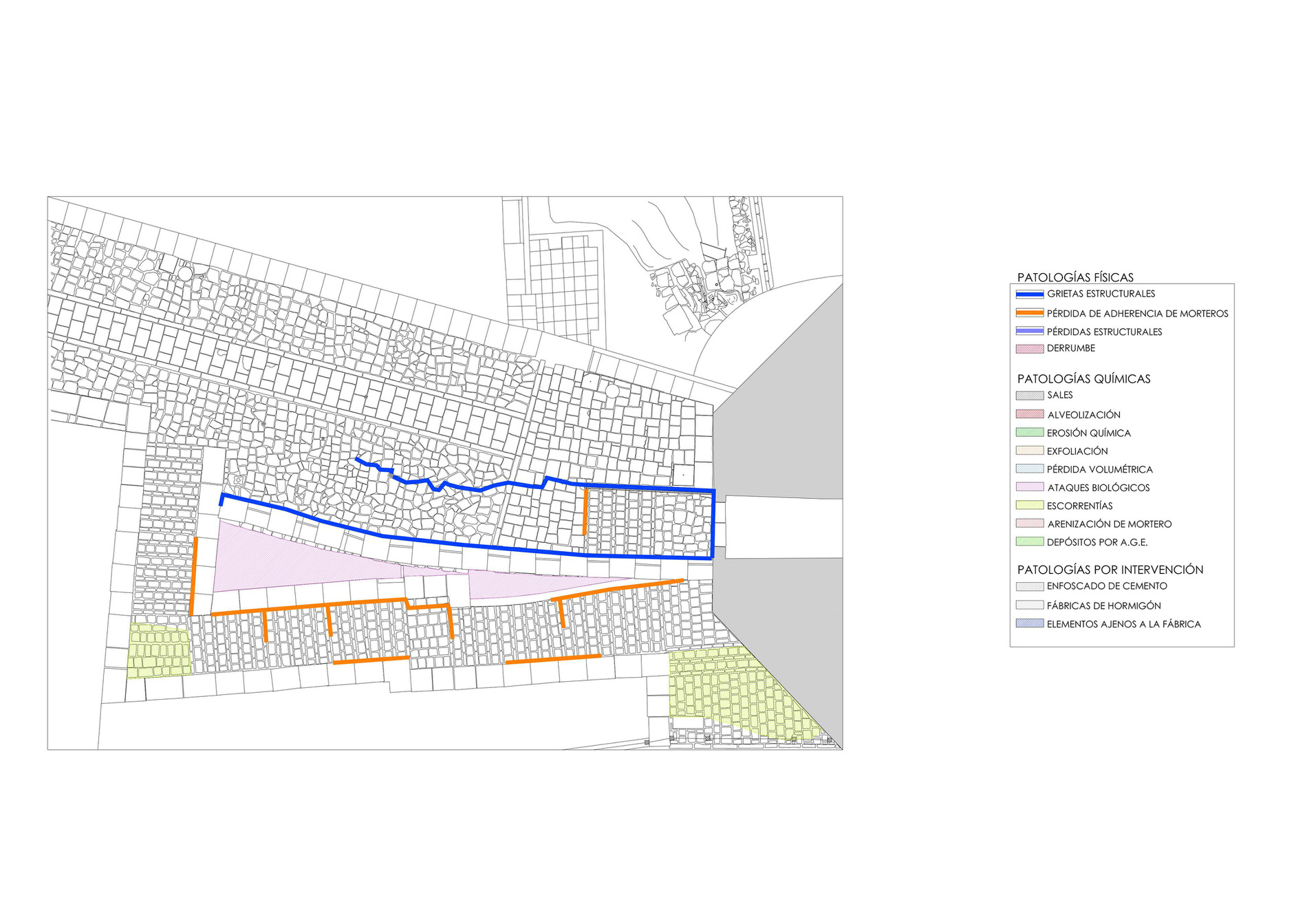Click the PATOLOGÍAS QUÍMICAS heading
This screenshot has width=1307, height=924.
[x=1083, y=378]
